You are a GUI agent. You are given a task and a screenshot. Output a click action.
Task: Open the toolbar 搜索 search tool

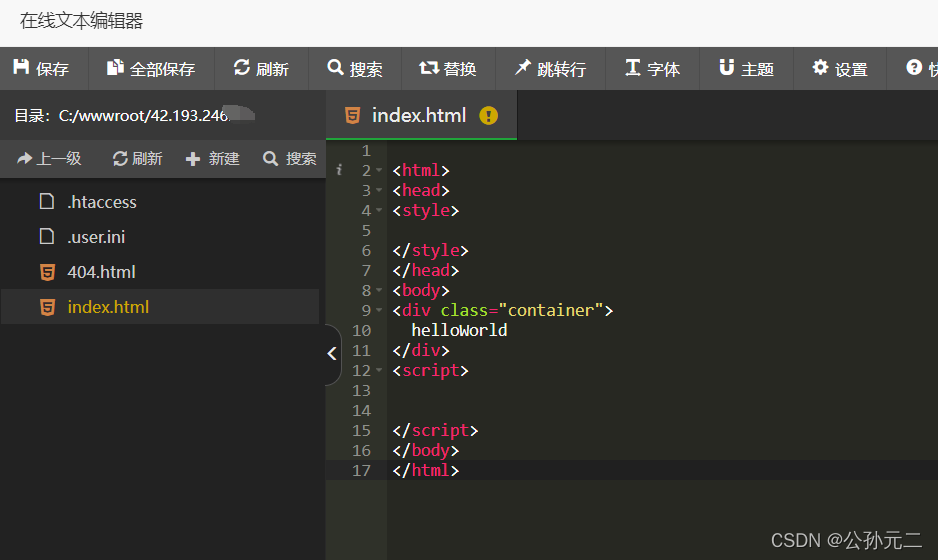pos(355,69)
